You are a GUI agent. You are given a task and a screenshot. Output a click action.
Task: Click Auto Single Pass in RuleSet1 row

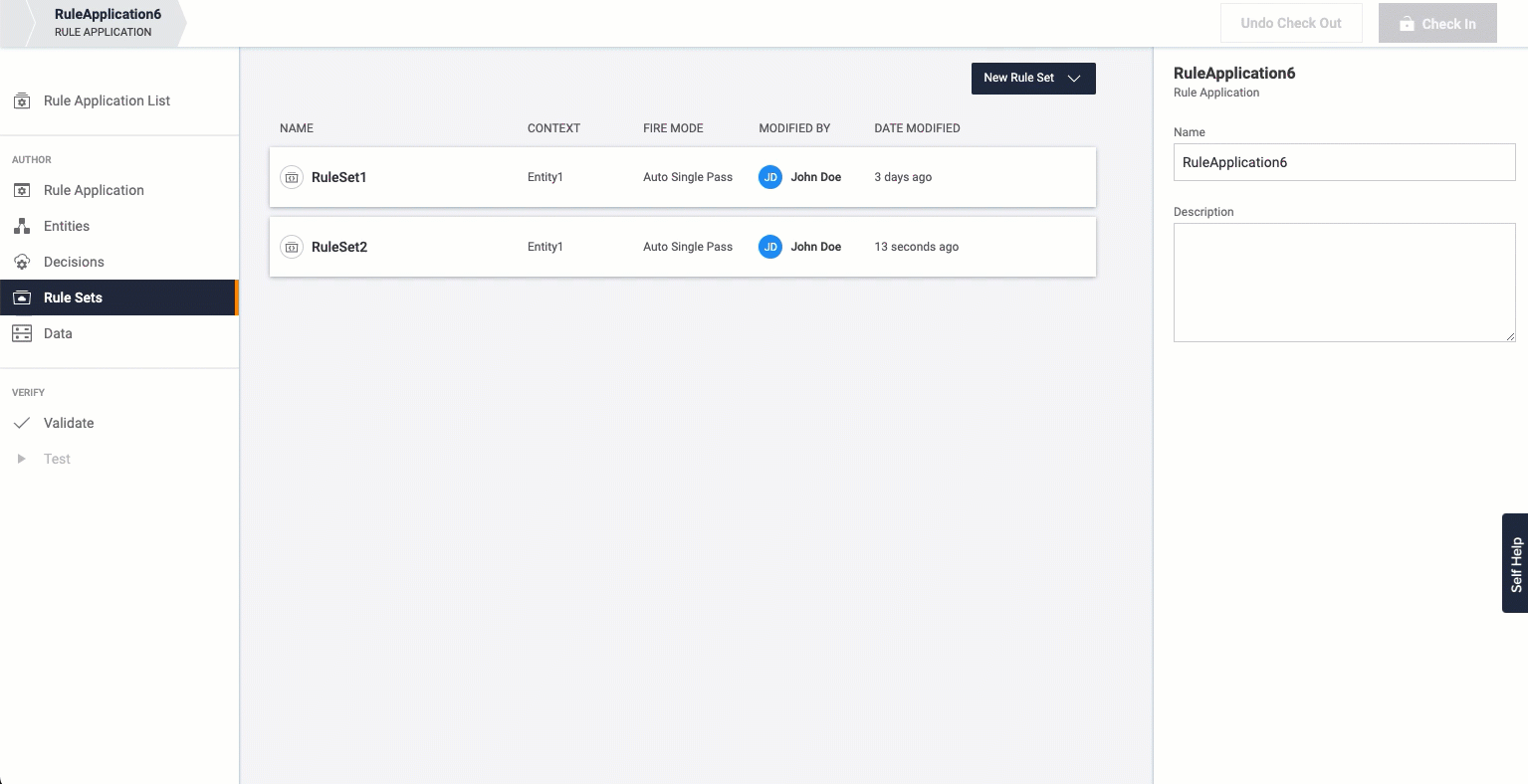(688, 177)
